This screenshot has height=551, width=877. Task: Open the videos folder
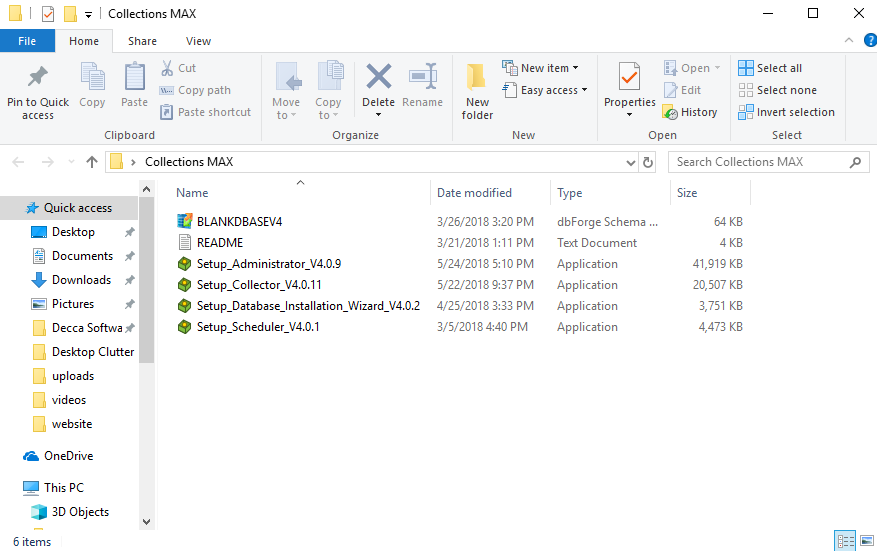pos(68,400)
